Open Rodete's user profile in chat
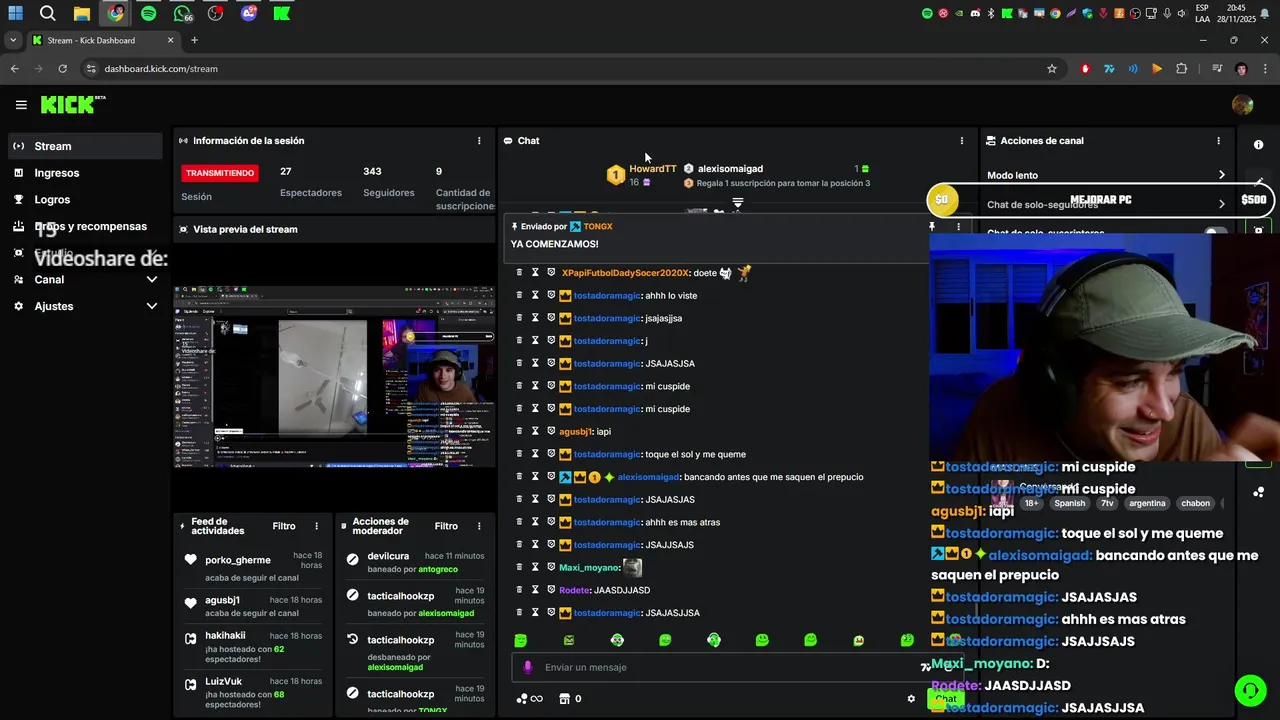Viewport: 1280px width, 720px height. [x=574, y=590]
